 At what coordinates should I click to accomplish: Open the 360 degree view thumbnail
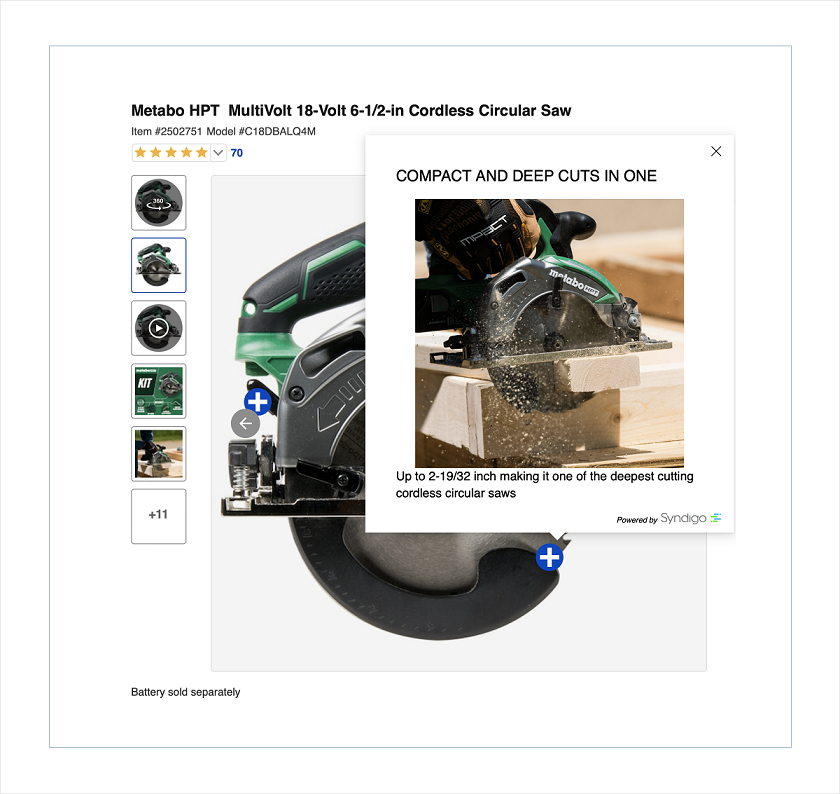click(x=159, y=203)
